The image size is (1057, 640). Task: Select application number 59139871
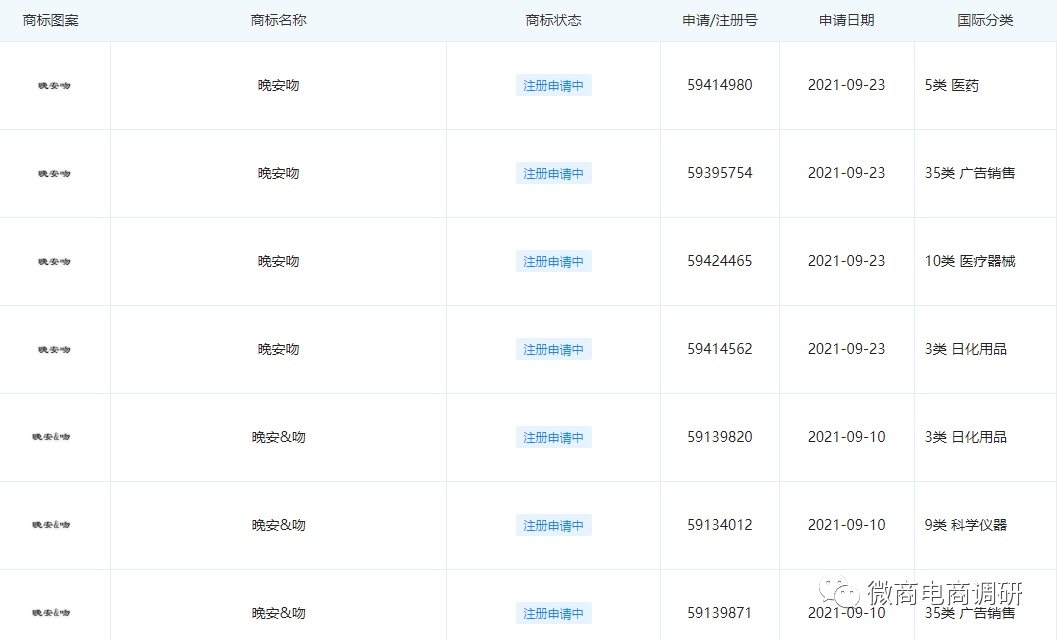(720, 613)
